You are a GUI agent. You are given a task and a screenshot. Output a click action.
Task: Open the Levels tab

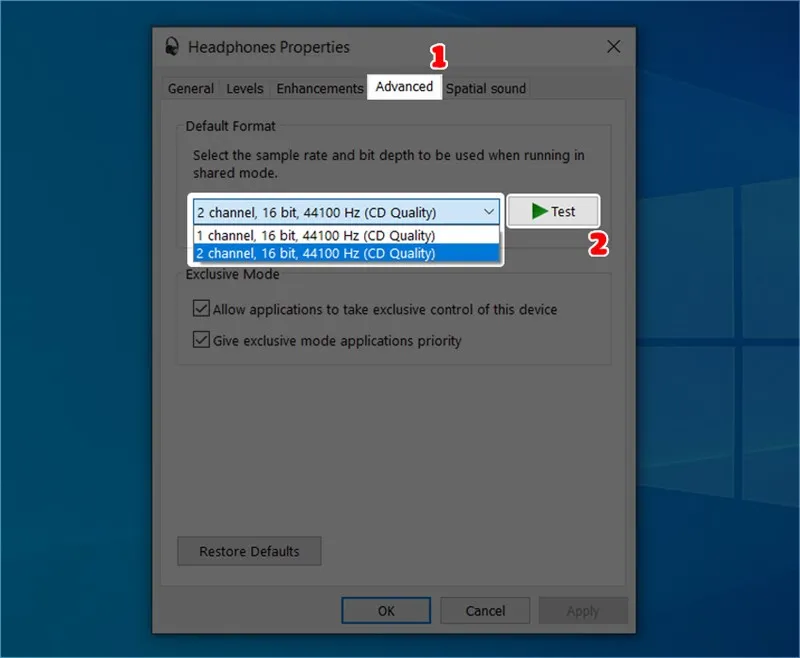(x=245, y=88)
